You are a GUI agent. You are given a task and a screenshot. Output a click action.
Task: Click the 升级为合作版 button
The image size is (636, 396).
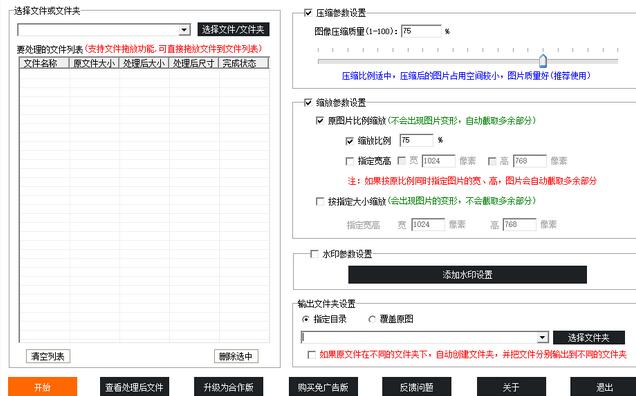[x=228, y=387]
